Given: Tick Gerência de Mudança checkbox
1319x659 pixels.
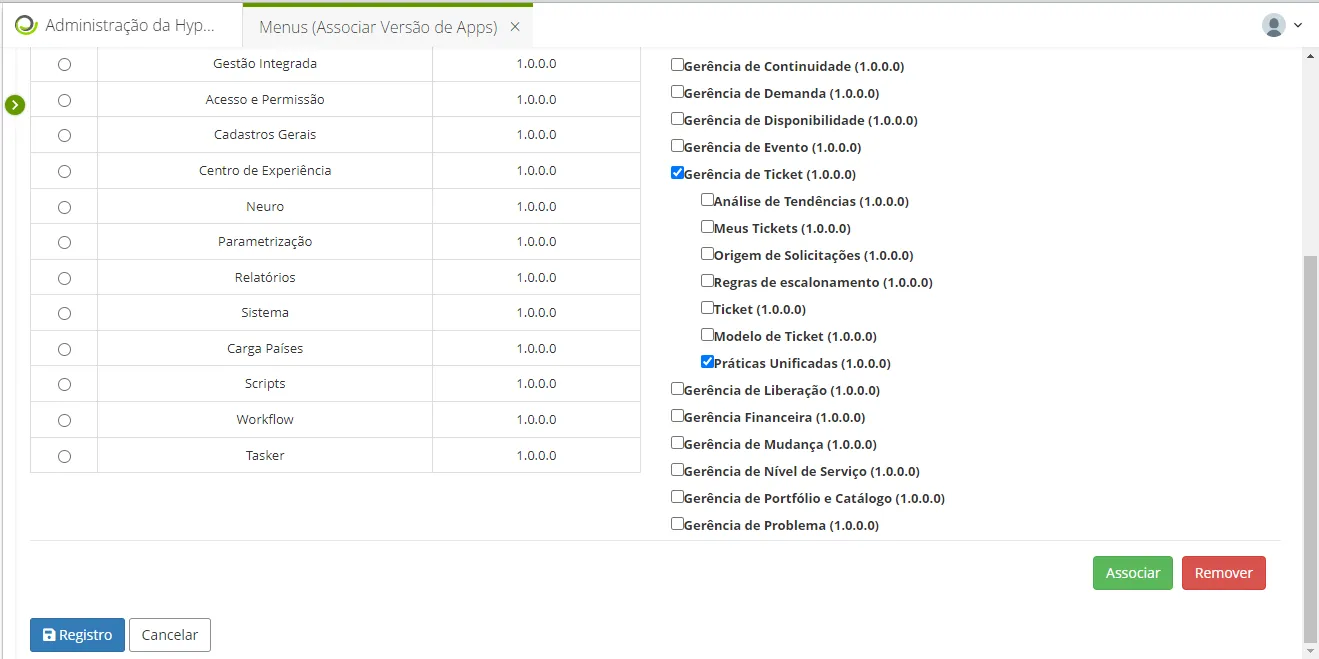Looking at the screenshot, I should (677, 443).
